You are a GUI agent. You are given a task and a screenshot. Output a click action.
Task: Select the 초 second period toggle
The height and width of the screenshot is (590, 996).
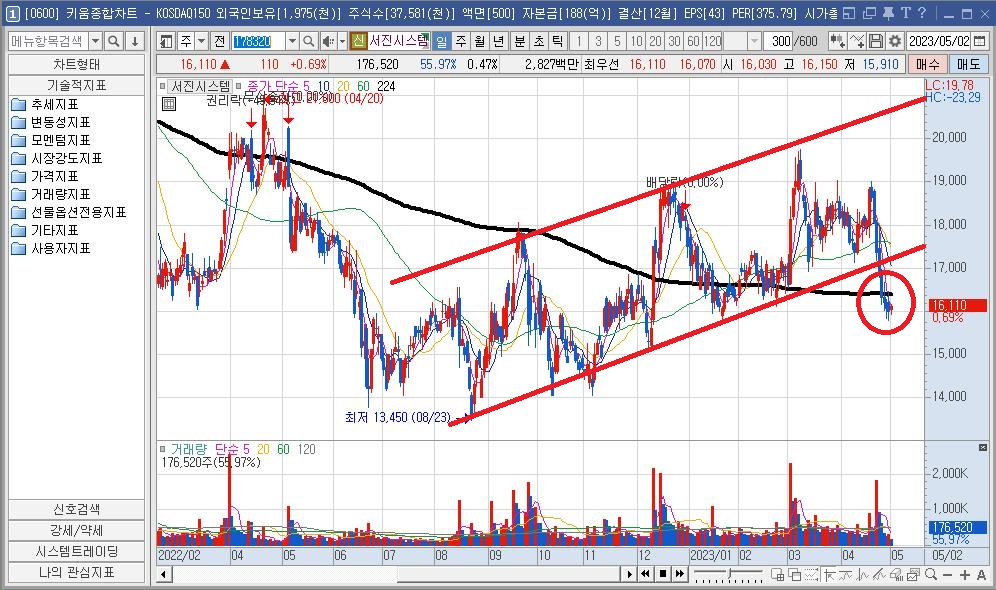coord(539,42)
